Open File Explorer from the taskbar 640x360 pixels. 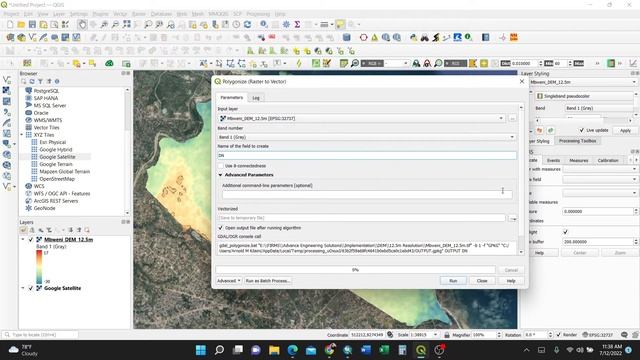[x=274, y=350]
